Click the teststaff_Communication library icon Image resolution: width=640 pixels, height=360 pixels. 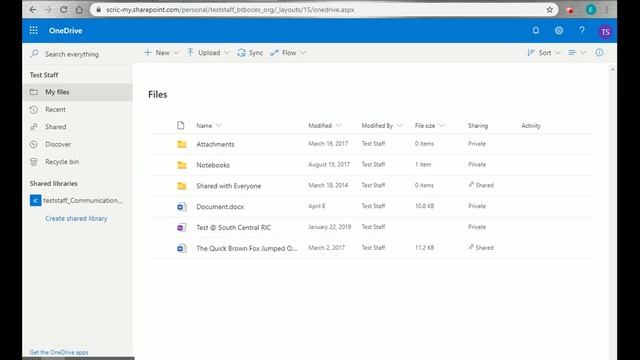[36, 200]
